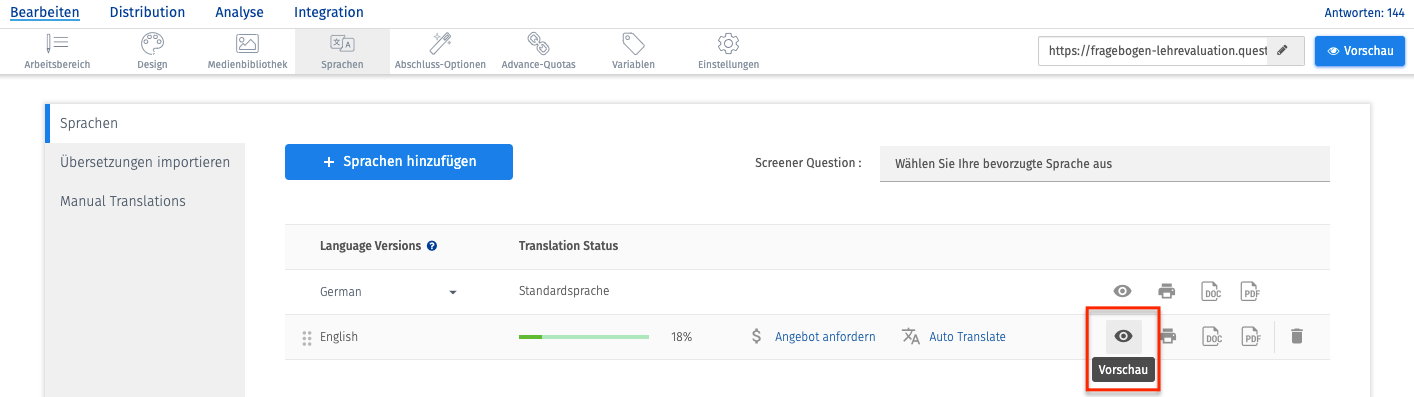
Task: Edit the Screener Question text field
Action: click(x=1105, y=164)
